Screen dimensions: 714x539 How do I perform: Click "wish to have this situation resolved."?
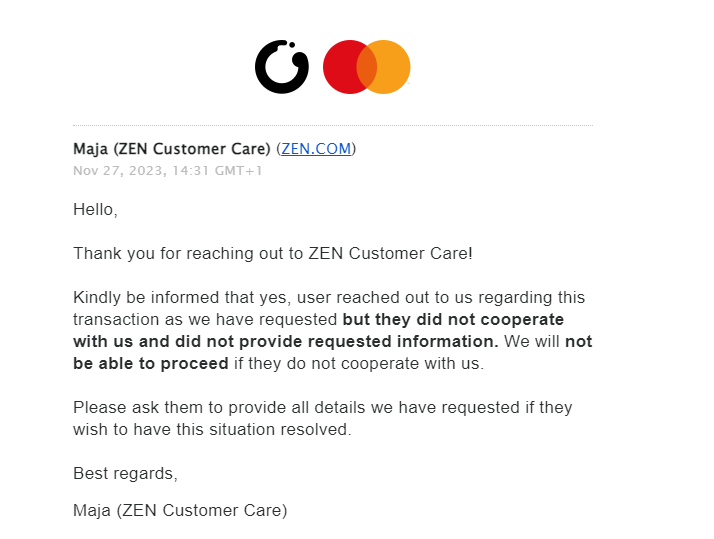point(211,430)
